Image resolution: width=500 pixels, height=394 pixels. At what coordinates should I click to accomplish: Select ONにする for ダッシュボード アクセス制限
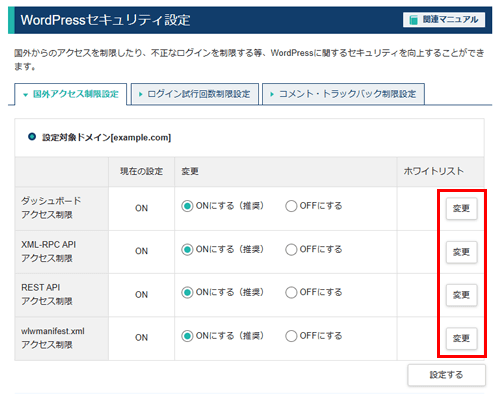click(x=187, y=206)
